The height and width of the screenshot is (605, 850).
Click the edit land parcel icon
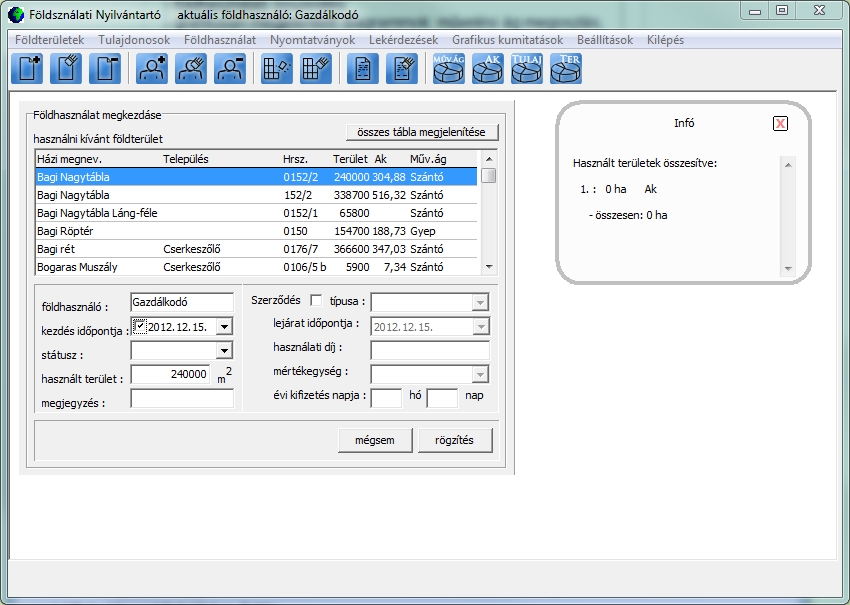[66, 68]
